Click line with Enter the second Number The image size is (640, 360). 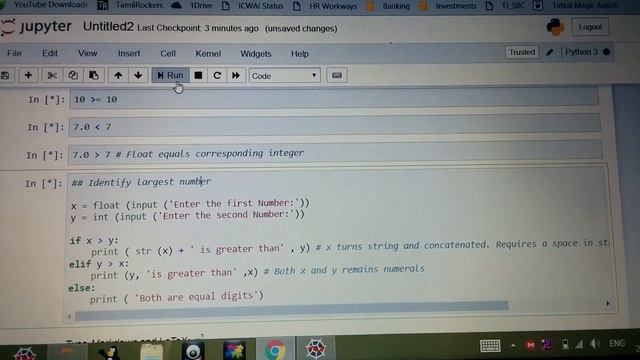click(x=187, y=216)
